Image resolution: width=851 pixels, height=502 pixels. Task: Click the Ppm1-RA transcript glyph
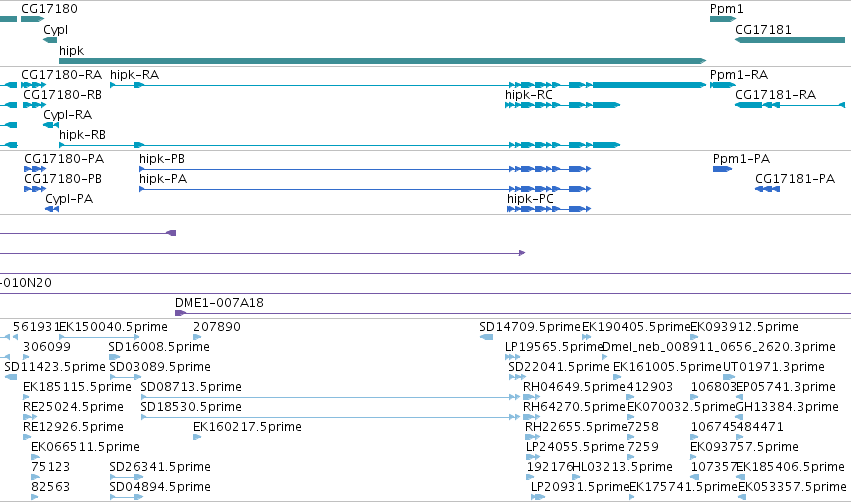(723, 85)
